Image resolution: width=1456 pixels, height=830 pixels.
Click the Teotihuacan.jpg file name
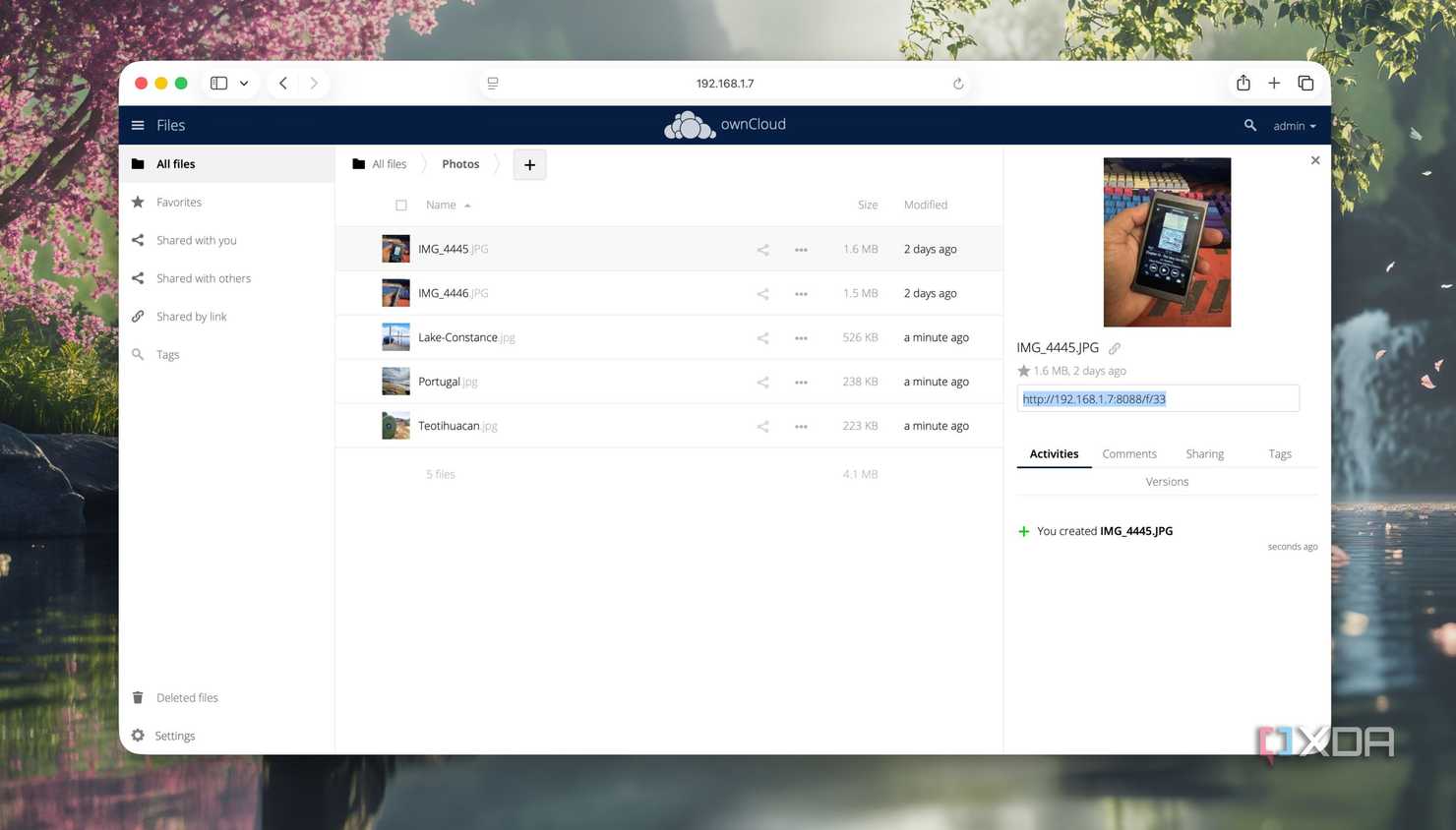click(x=457, y=426)
